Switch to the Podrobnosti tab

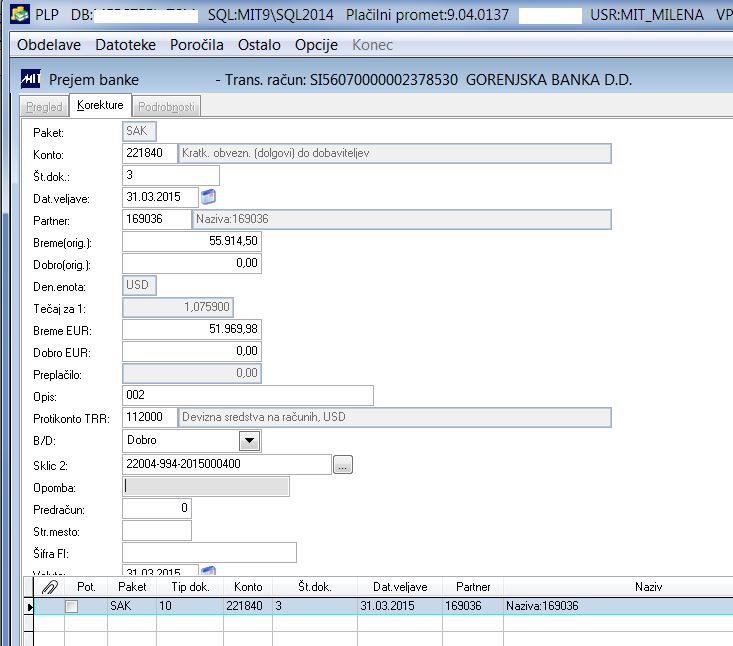click(166, 106)
